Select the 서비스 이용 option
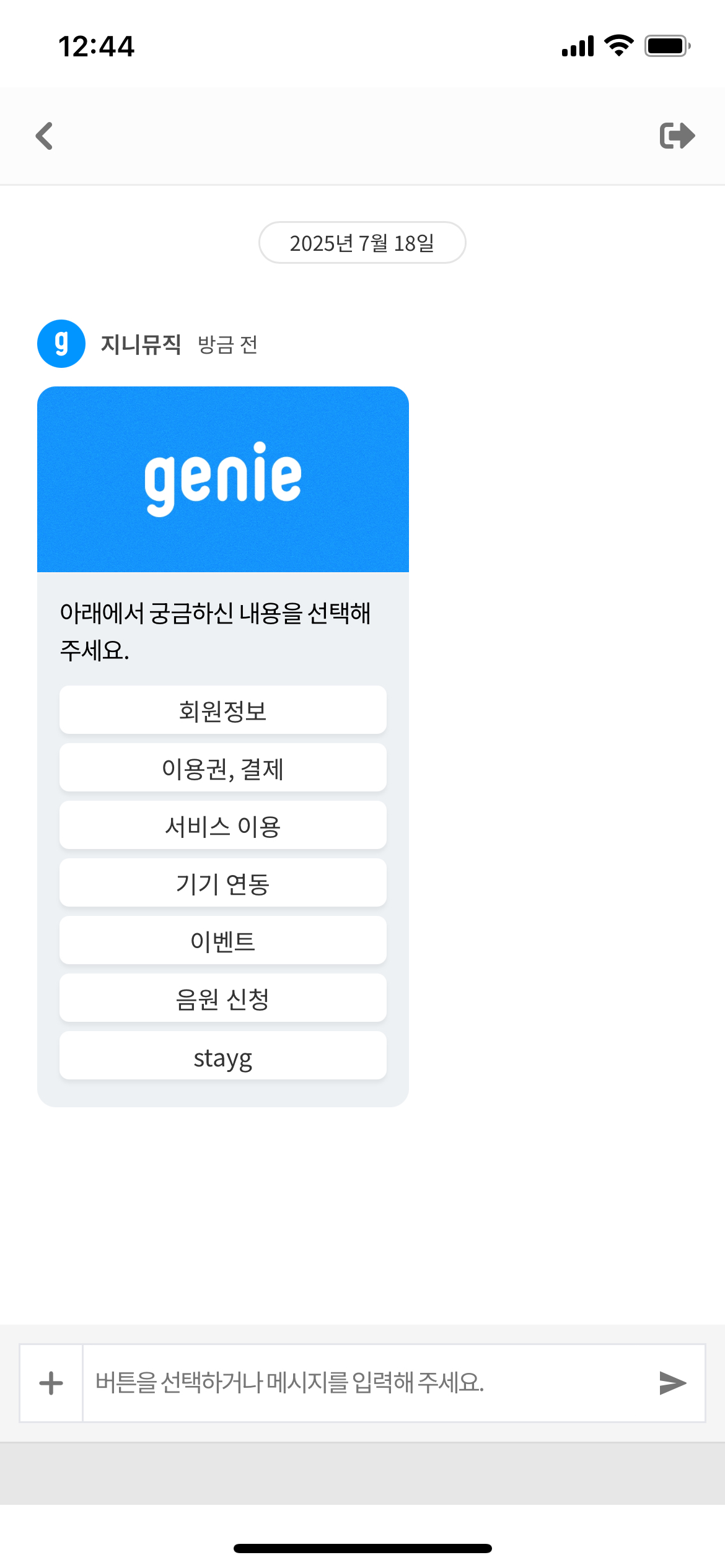The width and height of the screenshot is (725, 1568). coord(223,825)
